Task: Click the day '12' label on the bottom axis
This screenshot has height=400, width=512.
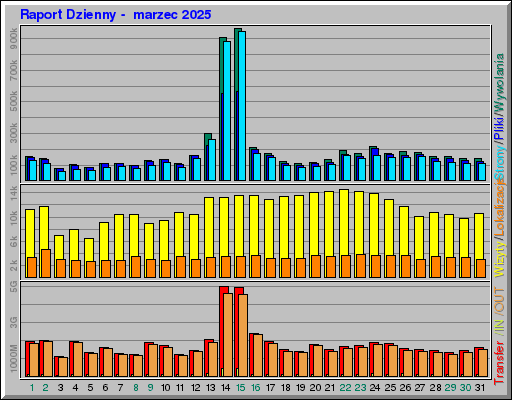Action: pyautogui.click(x=195, y=388)
